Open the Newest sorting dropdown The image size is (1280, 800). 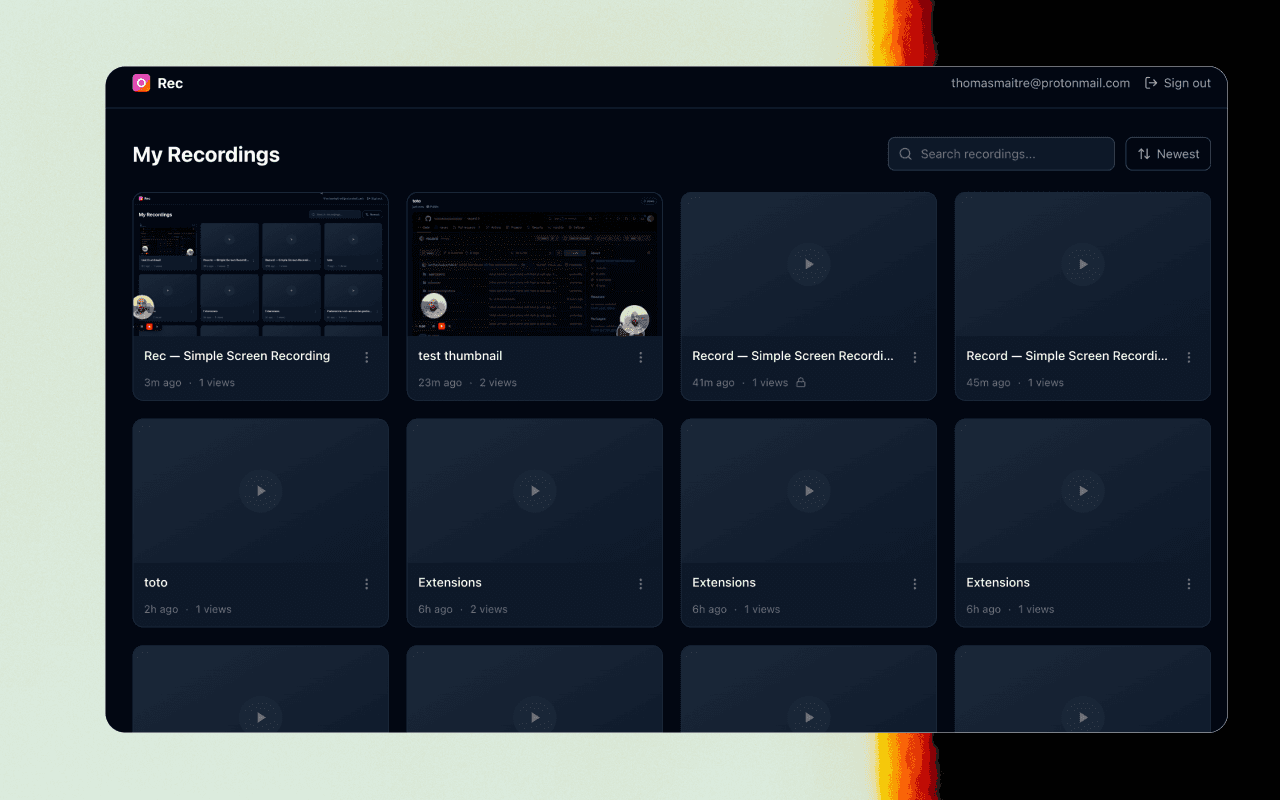[x=1168, y=153]
